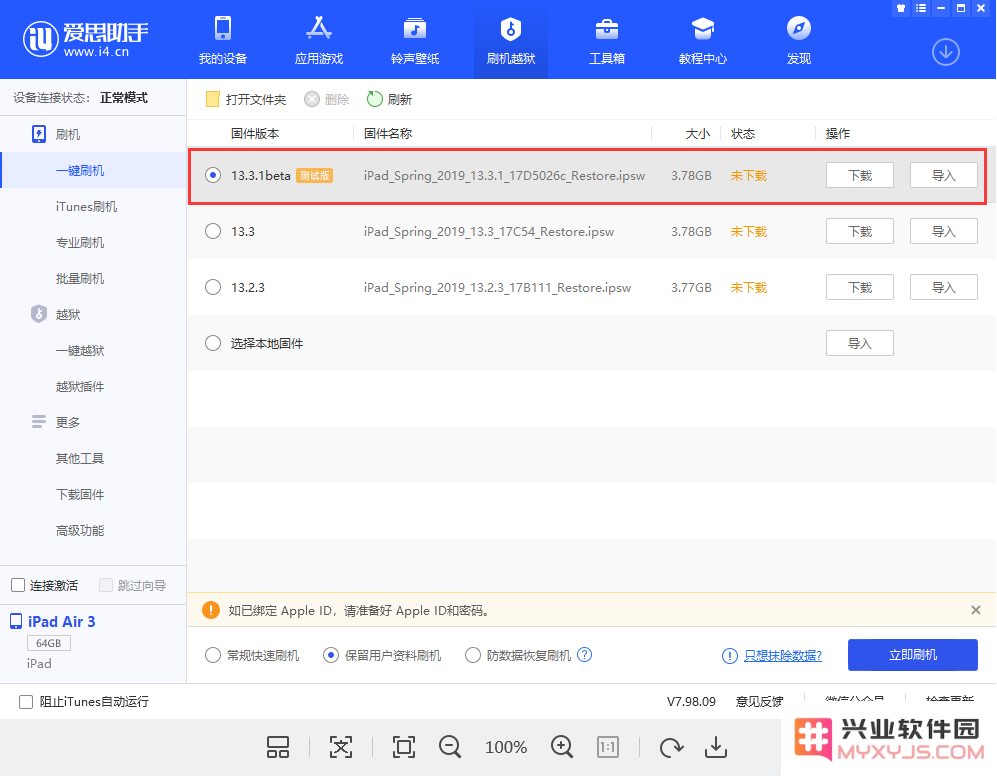997x776 pixels.
Task: Close the Apple ID warning banner
Action: click(976, 610)
